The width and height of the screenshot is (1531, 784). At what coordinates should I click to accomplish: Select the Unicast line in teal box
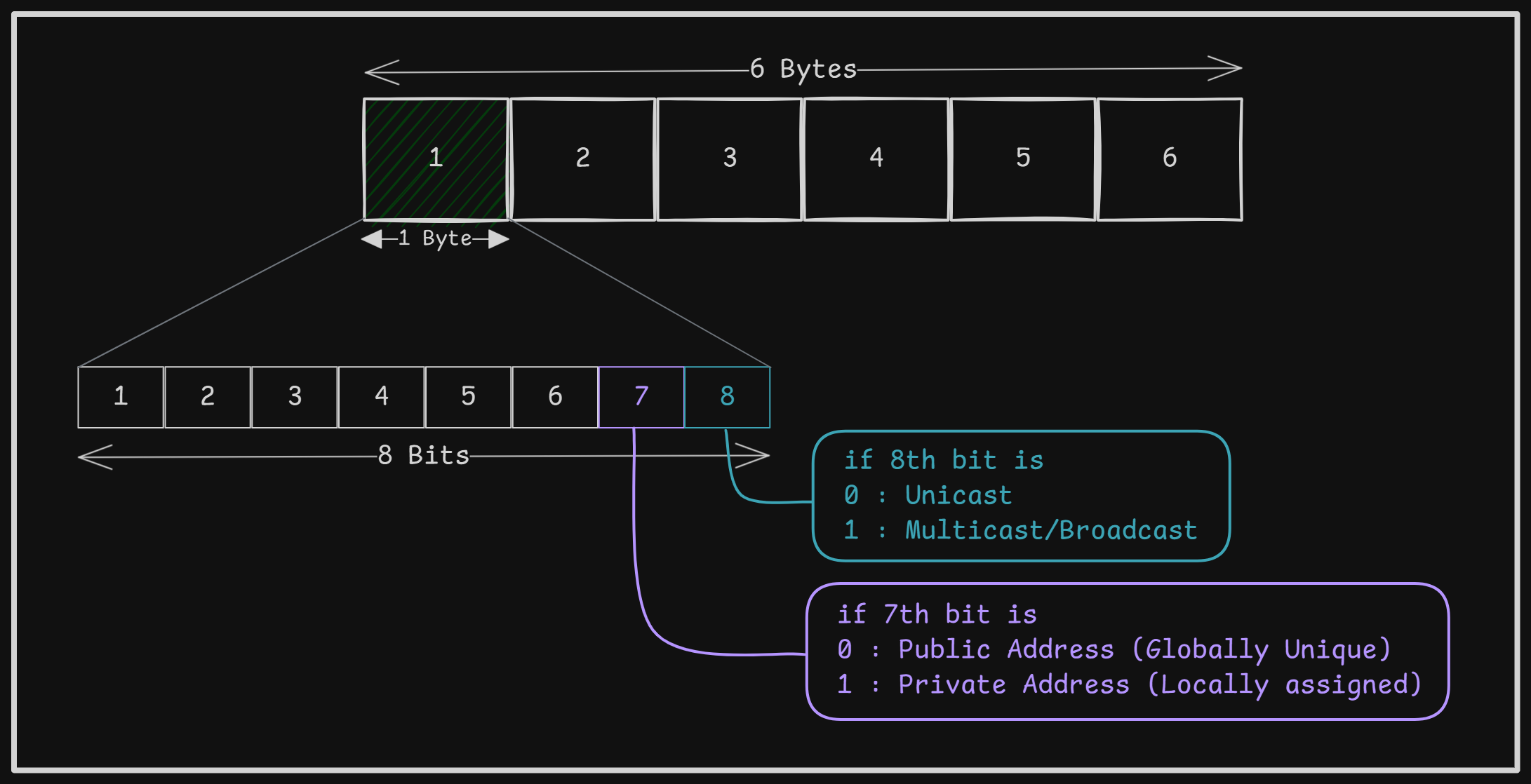(x=929, y=495)
